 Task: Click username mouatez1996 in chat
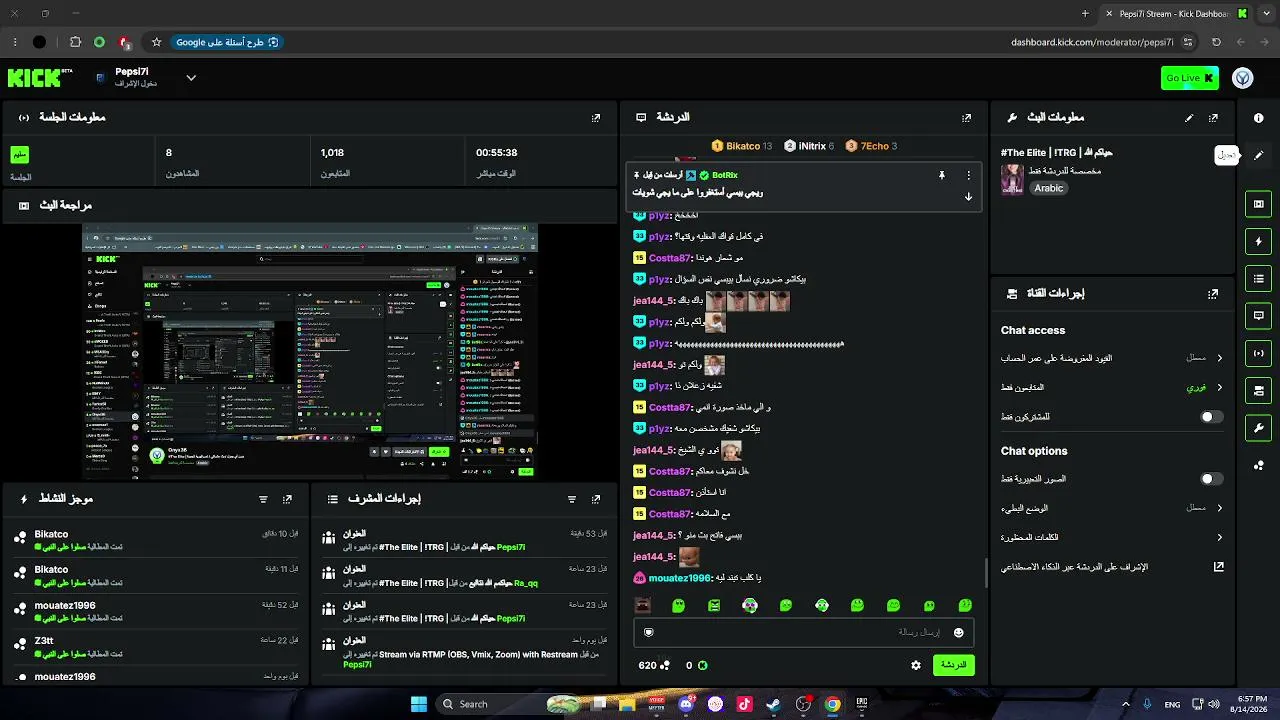click(x=679, y=578)
